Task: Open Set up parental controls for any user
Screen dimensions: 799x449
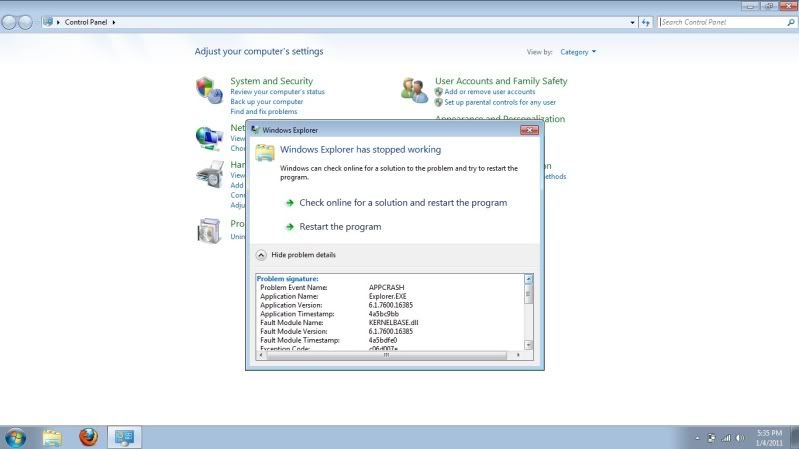Action: [500, 102]
